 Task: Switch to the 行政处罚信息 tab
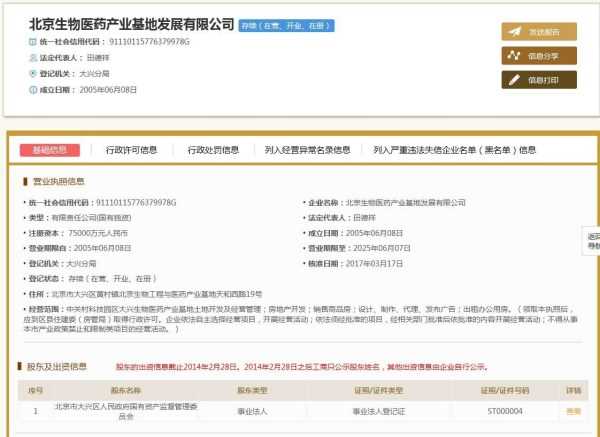point(213,150)
